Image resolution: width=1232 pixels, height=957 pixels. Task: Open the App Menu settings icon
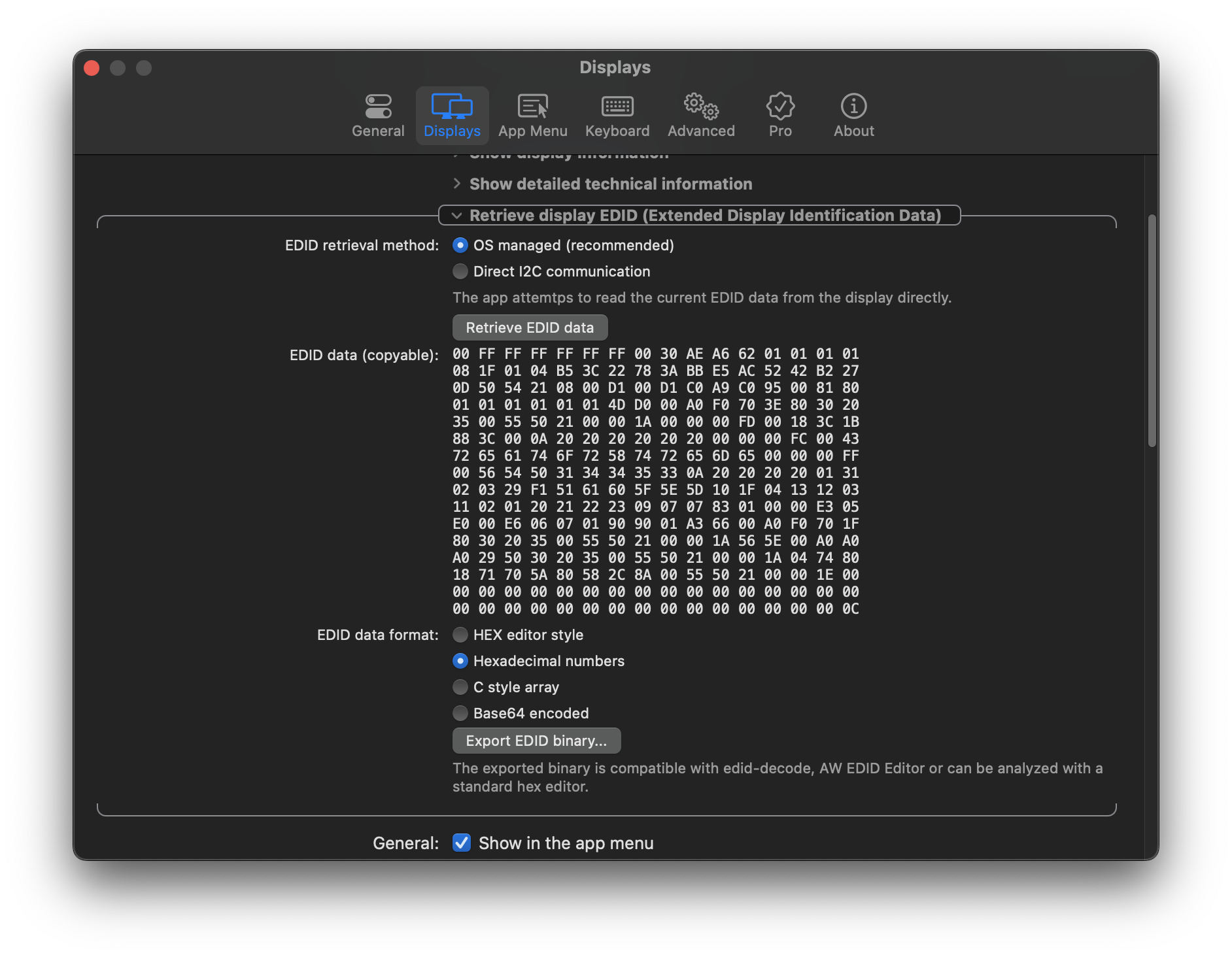(533, 114)
